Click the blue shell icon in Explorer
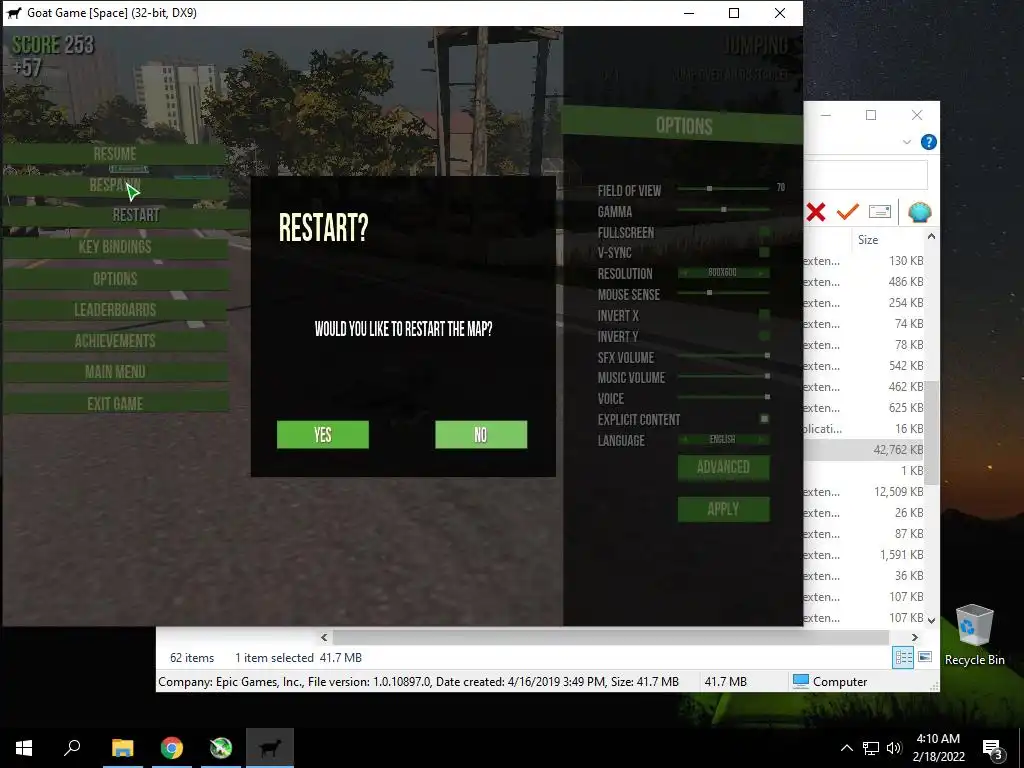Viewport: 1024px width, 768px height. (x=920, y=212)
